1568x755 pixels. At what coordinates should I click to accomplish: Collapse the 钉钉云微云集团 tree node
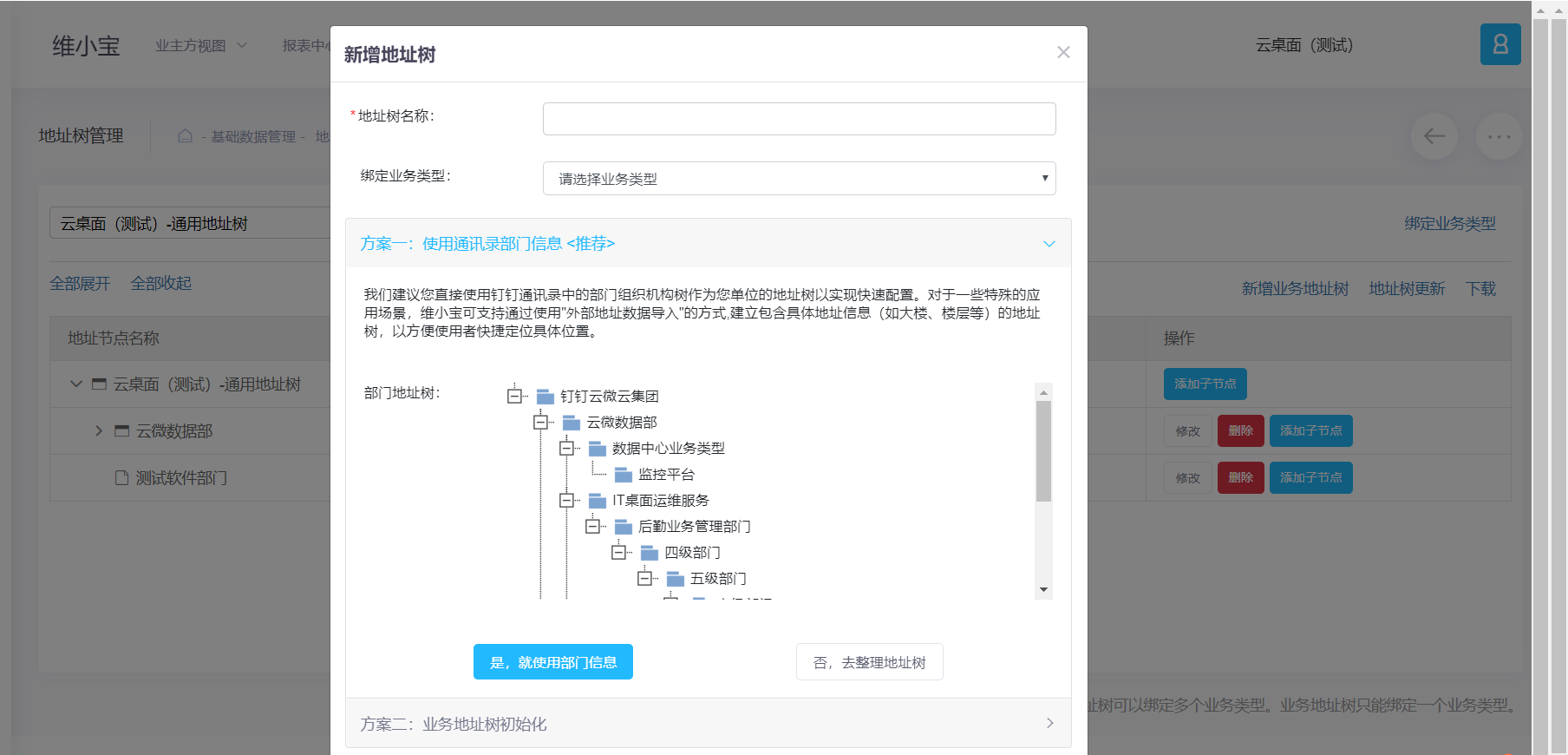click(x=514, y=396)
